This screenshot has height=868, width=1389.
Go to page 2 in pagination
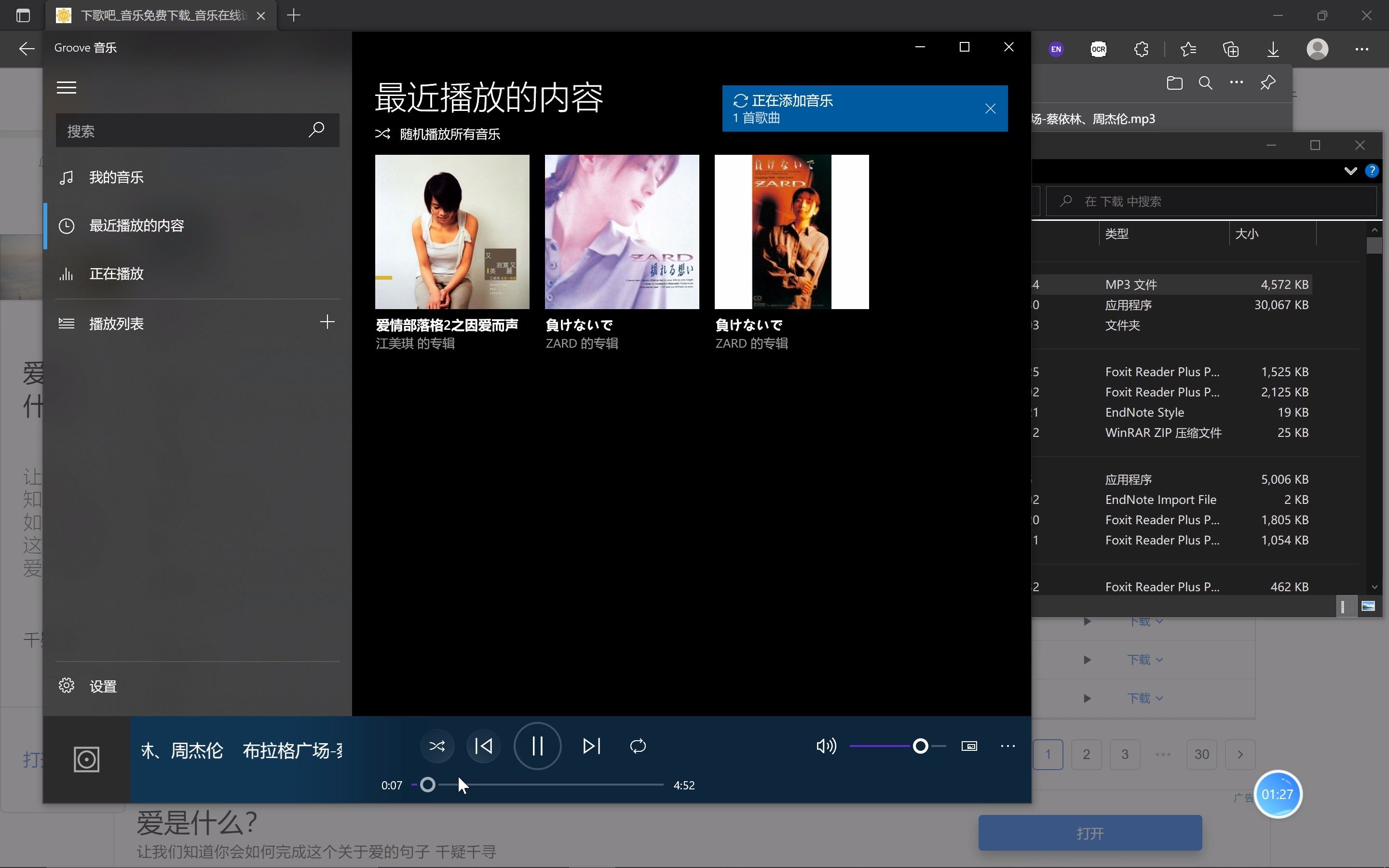(x=1086, y=754)
